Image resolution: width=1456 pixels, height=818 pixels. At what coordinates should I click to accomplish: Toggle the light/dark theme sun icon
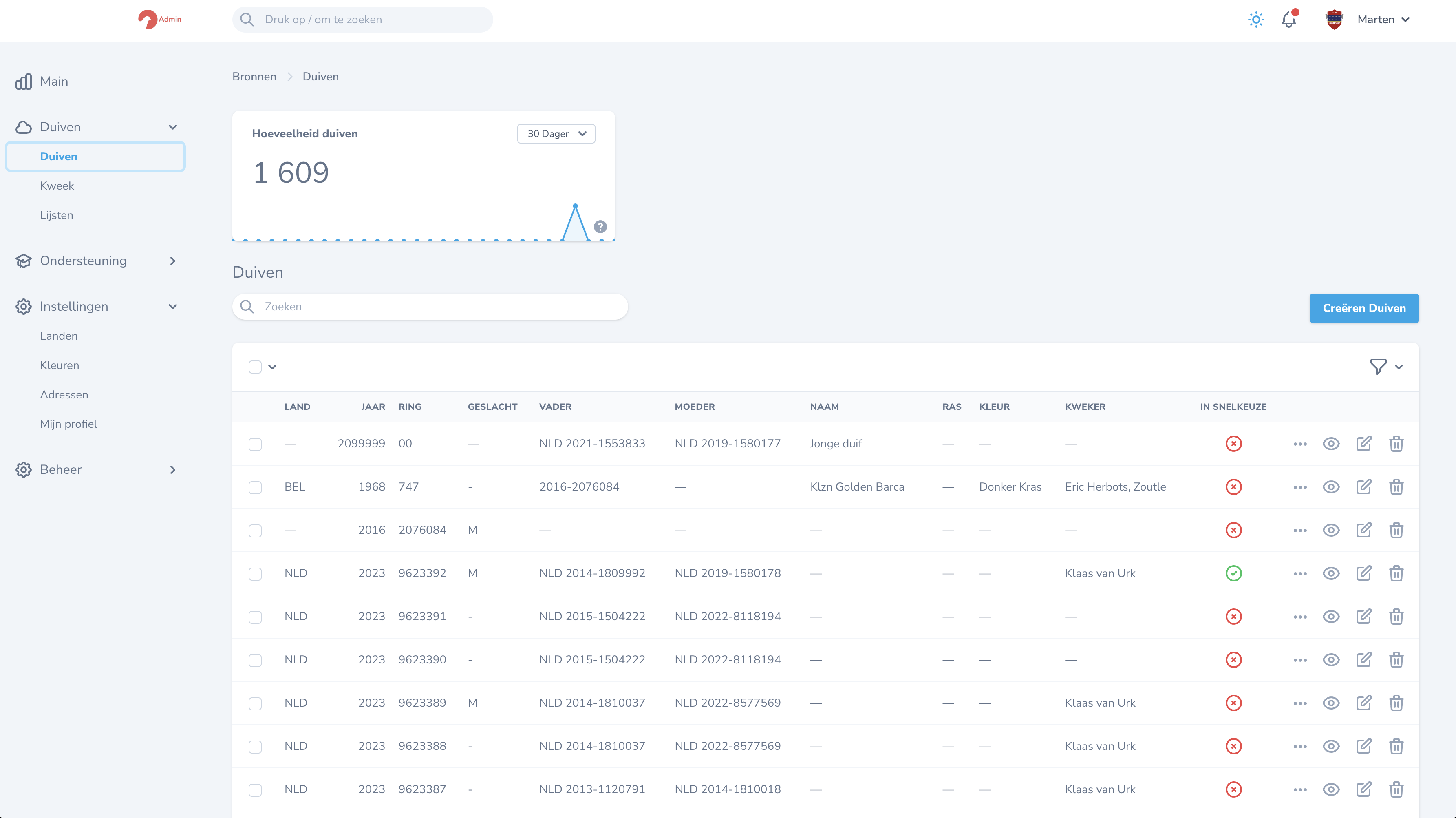[x=1256, y=20]
